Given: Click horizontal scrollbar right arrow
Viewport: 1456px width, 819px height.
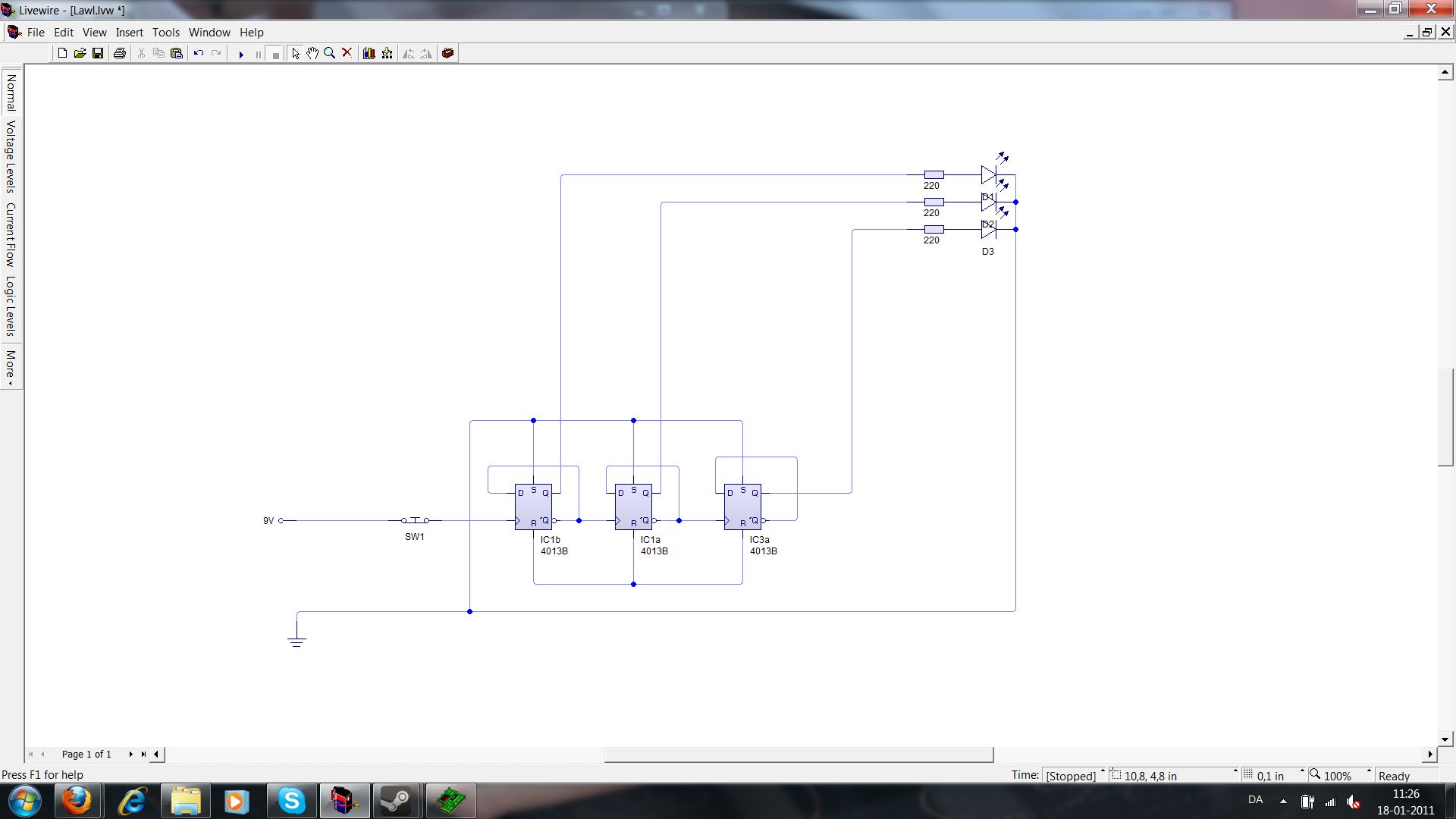Looking at the screenshot, I should tap(1430, 754).
